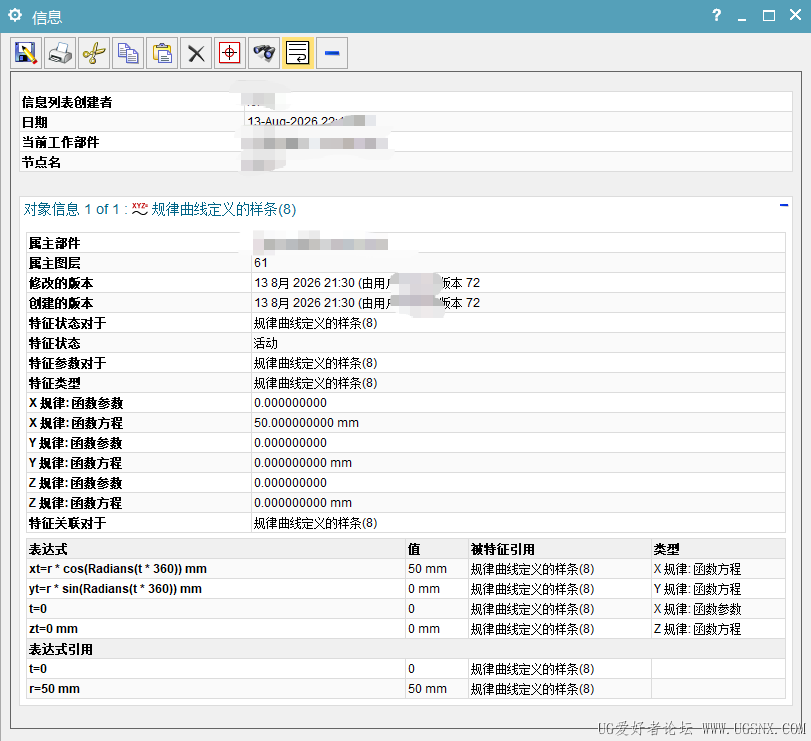Toggle the highlighted word wrap button

coord(298,53)
